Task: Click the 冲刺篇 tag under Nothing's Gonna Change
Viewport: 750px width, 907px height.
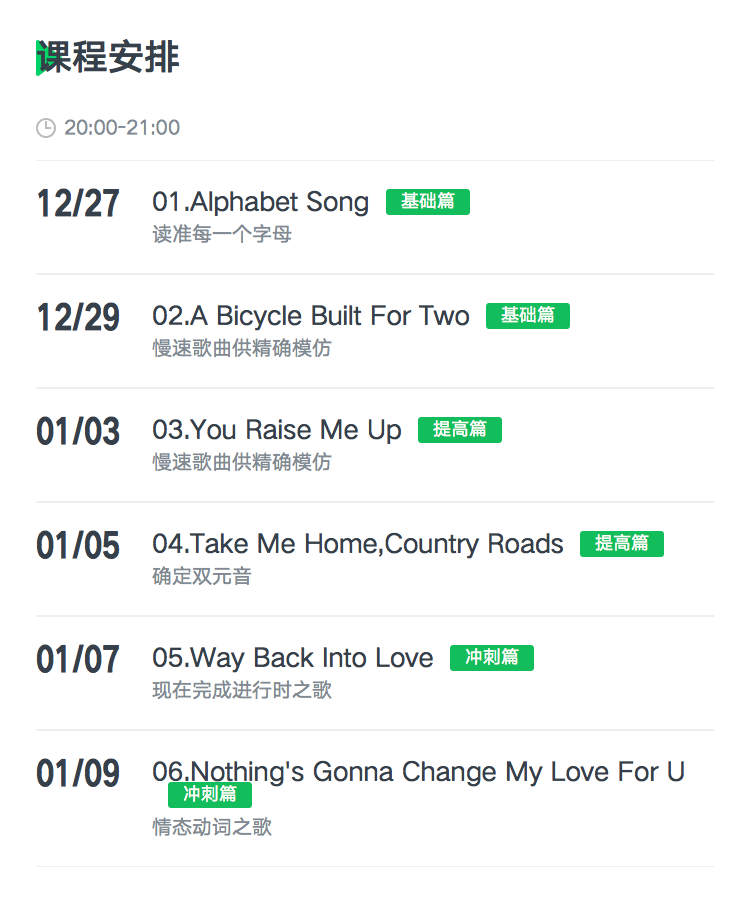Action: coord(210,795)
